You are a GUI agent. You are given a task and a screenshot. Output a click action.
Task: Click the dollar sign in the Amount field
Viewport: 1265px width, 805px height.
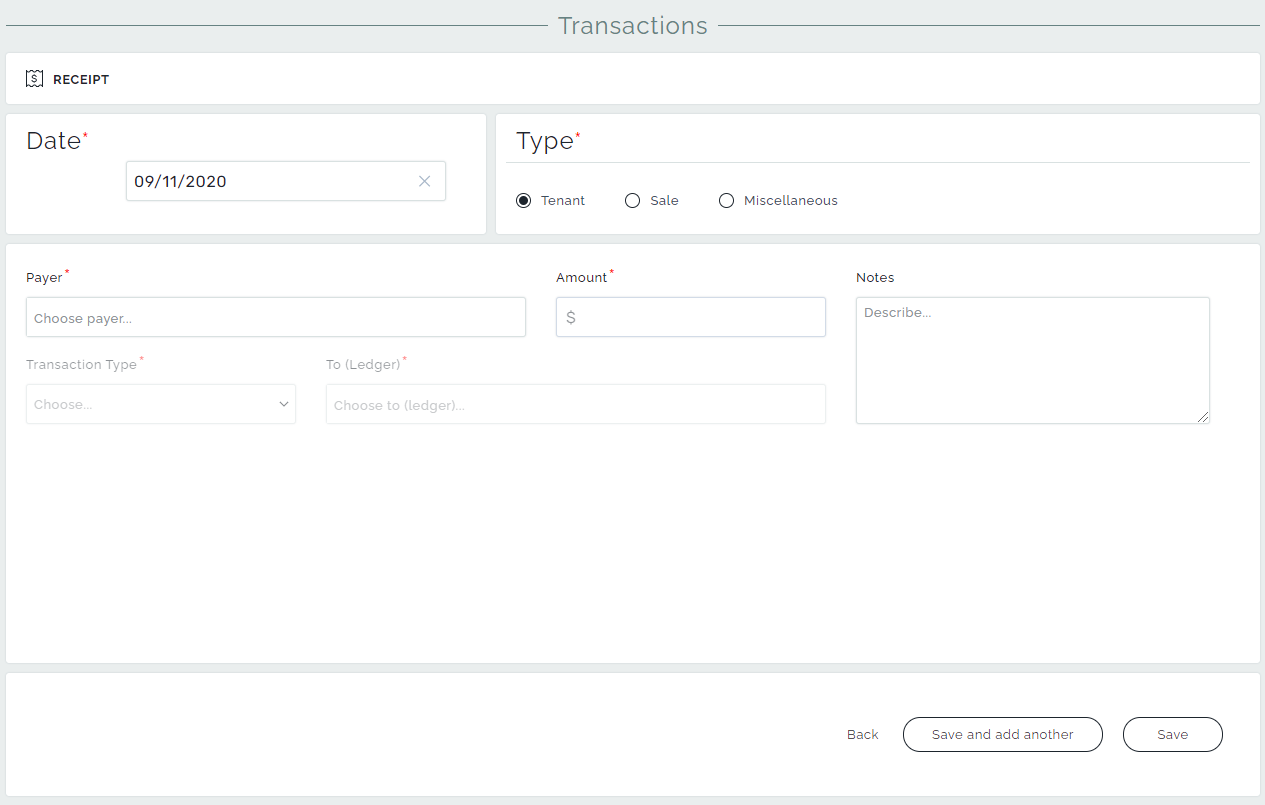point(569,316)
